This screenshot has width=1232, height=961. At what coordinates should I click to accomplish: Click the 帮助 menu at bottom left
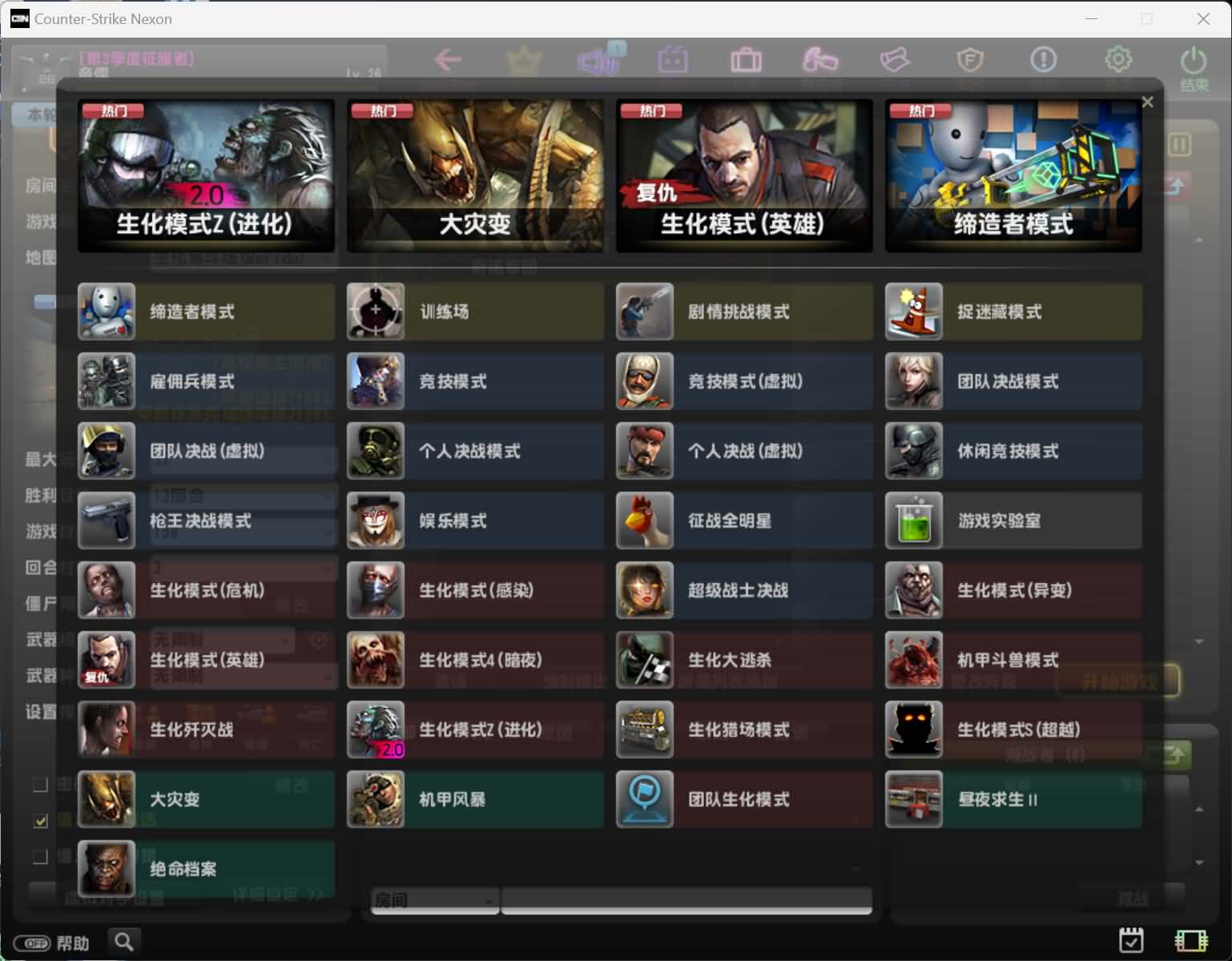[x=74, y=943]
